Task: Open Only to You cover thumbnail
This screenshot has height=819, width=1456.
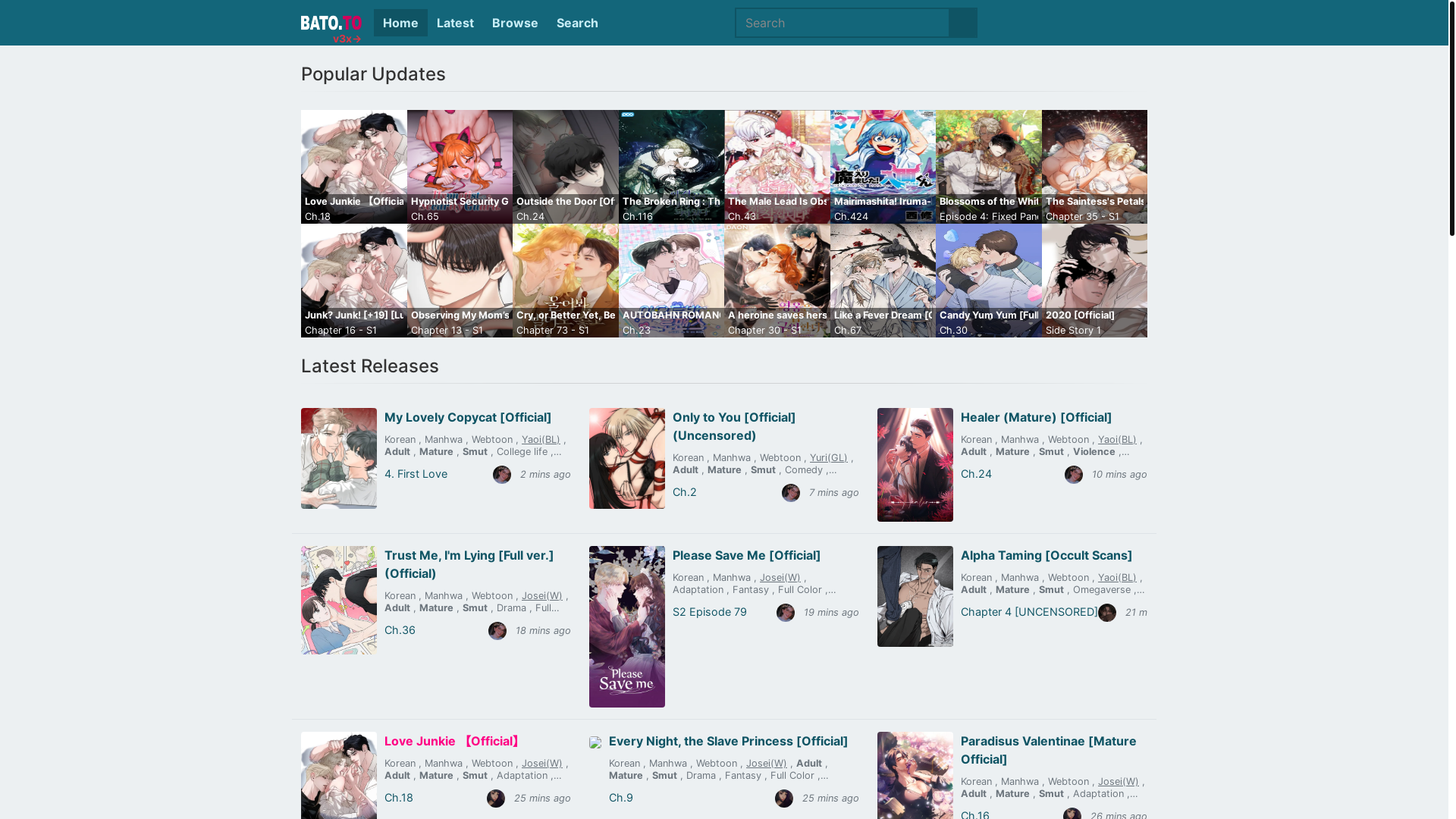Action: [627, 458]
